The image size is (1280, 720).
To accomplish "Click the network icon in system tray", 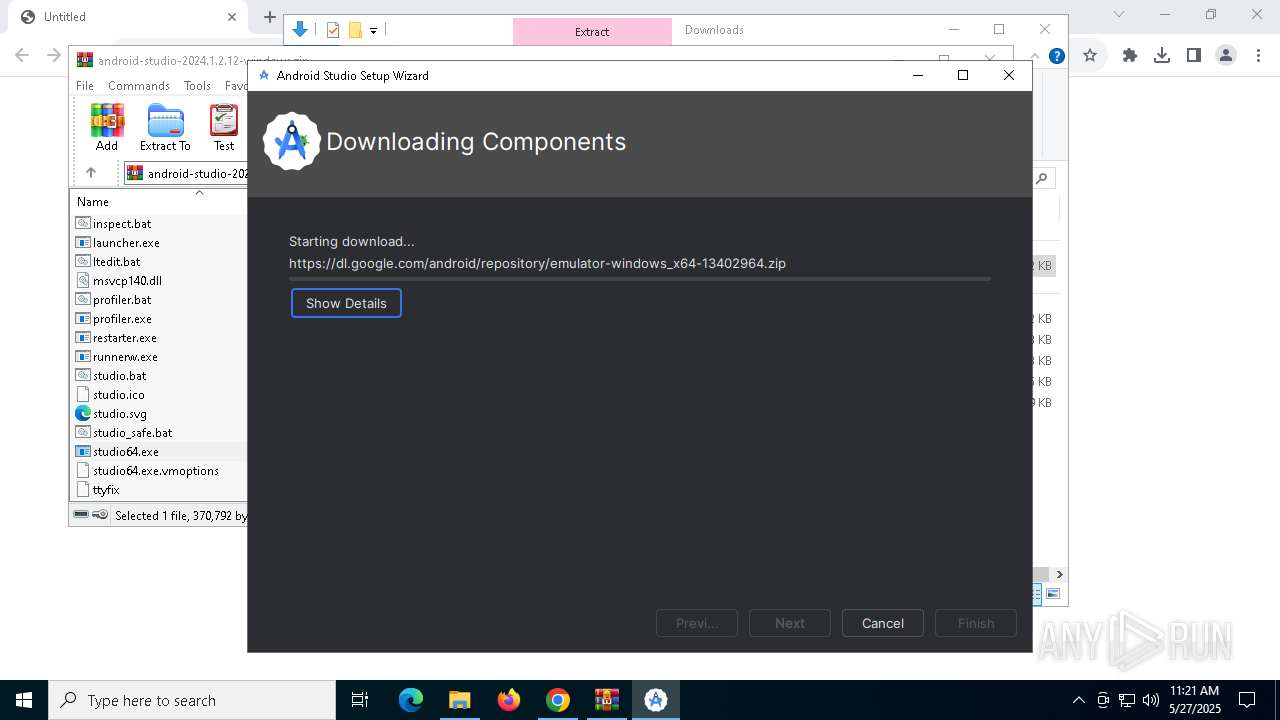I will [1127, 700].
